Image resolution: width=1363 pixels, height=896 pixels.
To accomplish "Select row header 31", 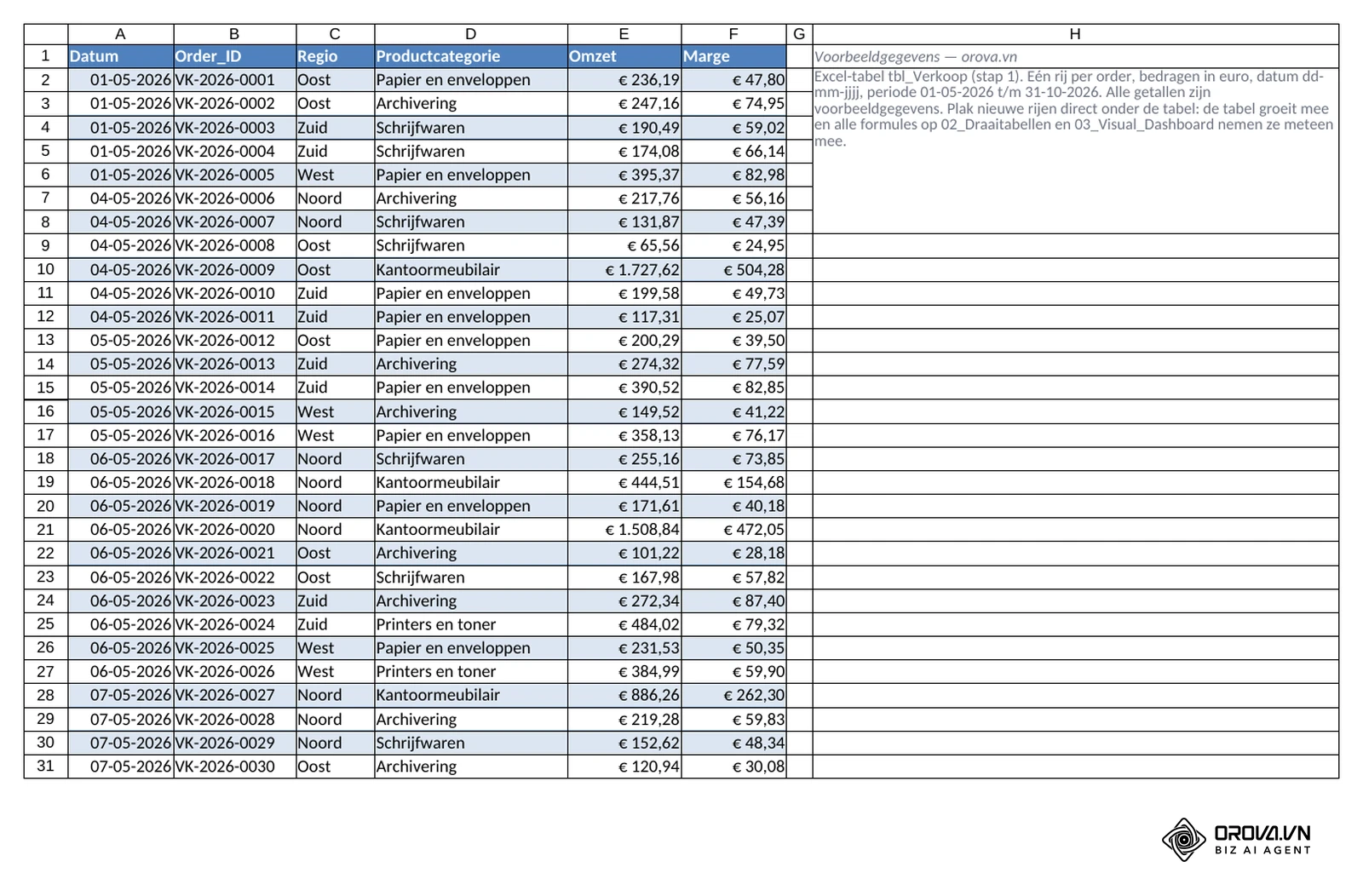I will (x=46, y=766).
